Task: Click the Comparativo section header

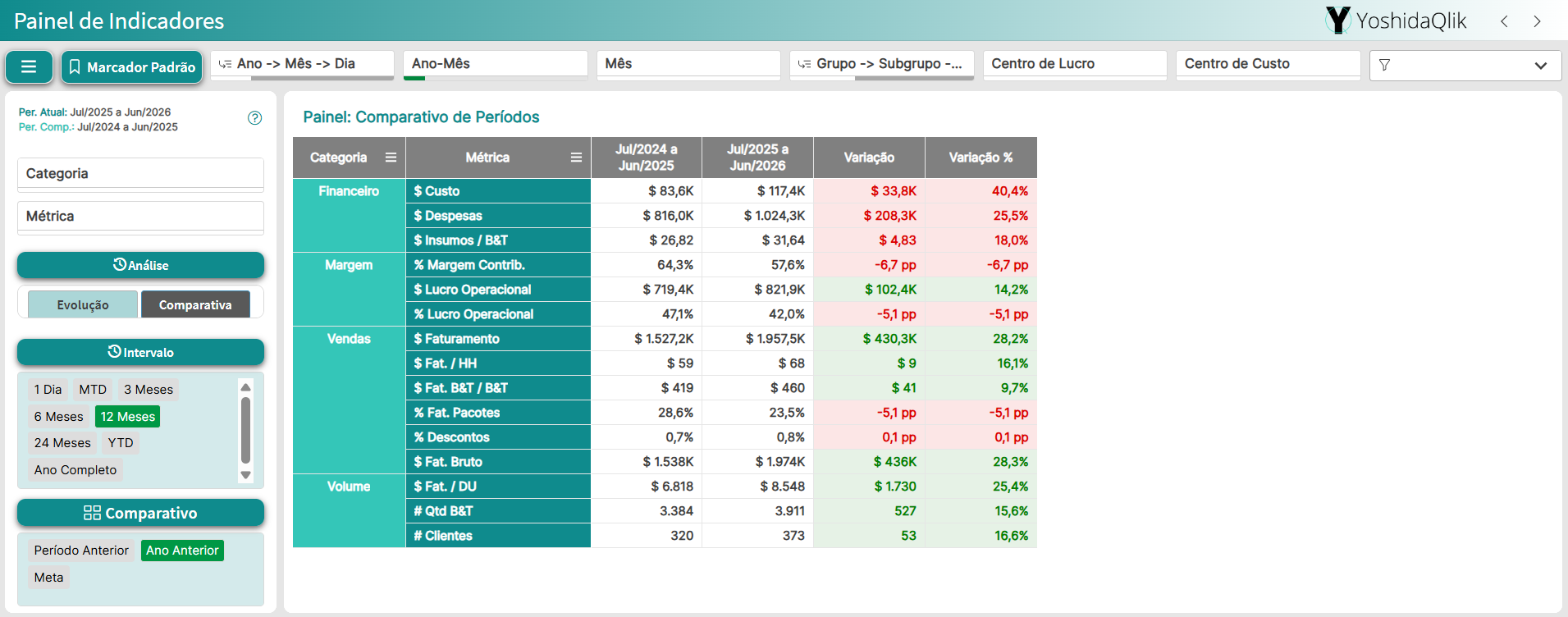Action: click(x=140, y=513)
